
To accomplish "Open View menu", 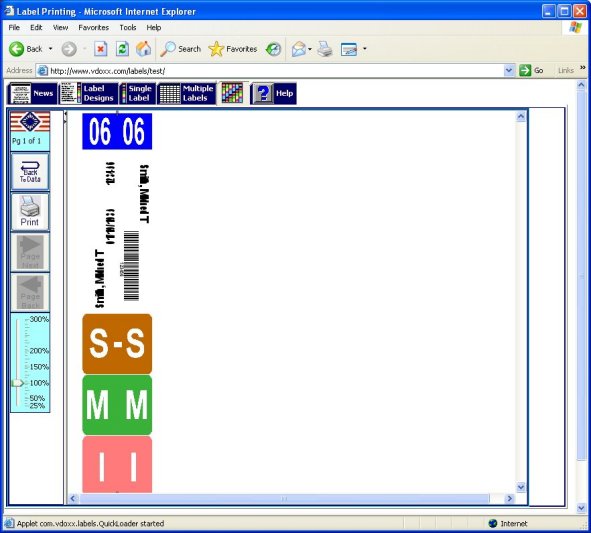I will [60, 28].
